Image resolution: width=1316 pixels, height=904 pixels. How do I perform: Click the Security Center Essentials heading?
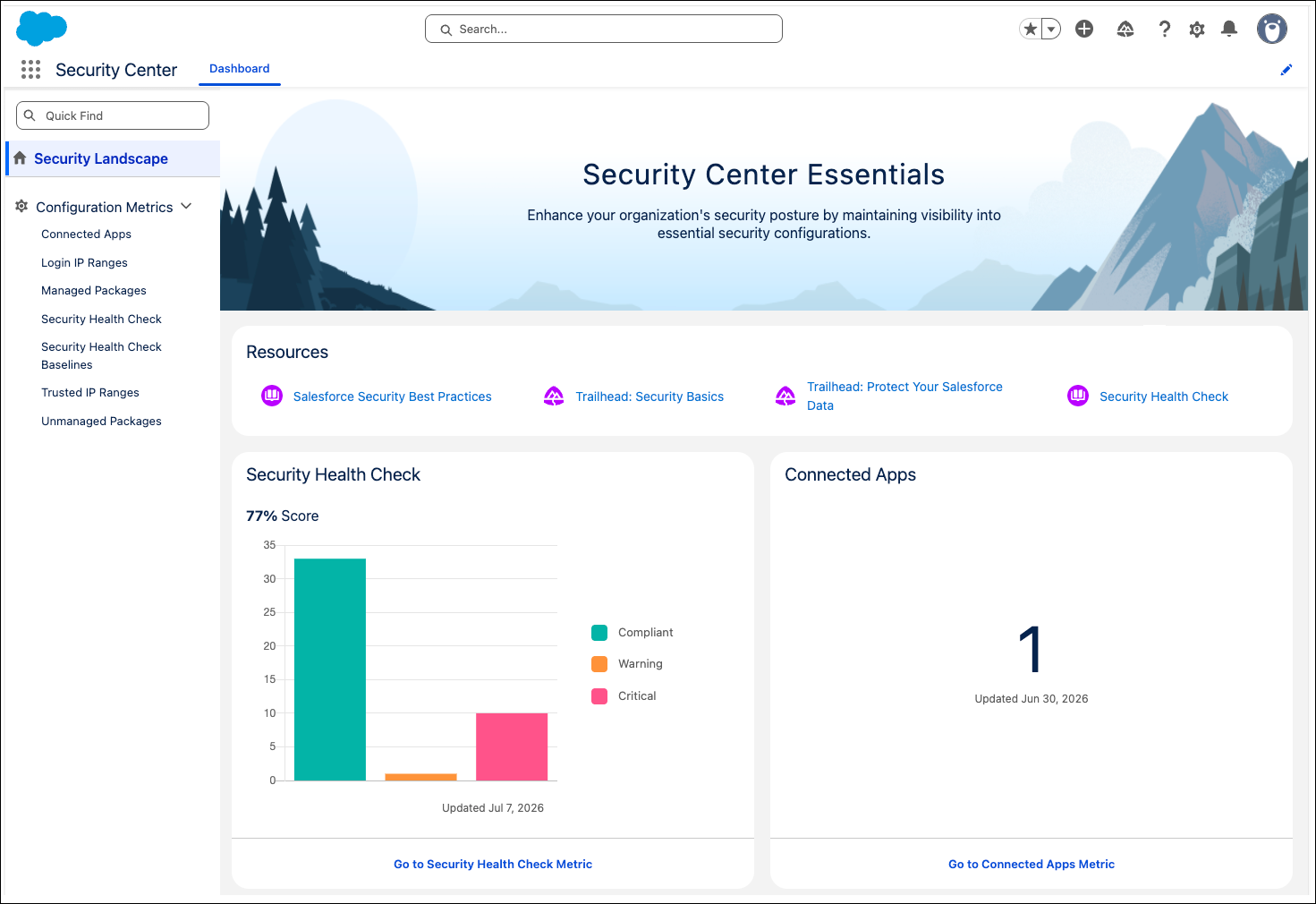[x=764, y=175]
